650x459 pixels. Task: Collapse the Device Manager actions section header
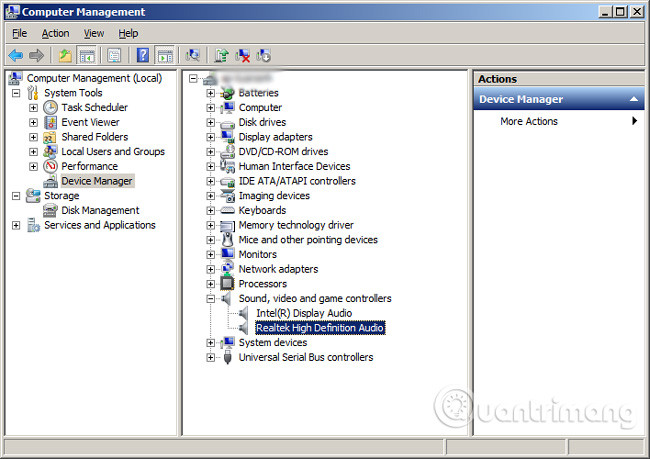(x=636, y=99)
